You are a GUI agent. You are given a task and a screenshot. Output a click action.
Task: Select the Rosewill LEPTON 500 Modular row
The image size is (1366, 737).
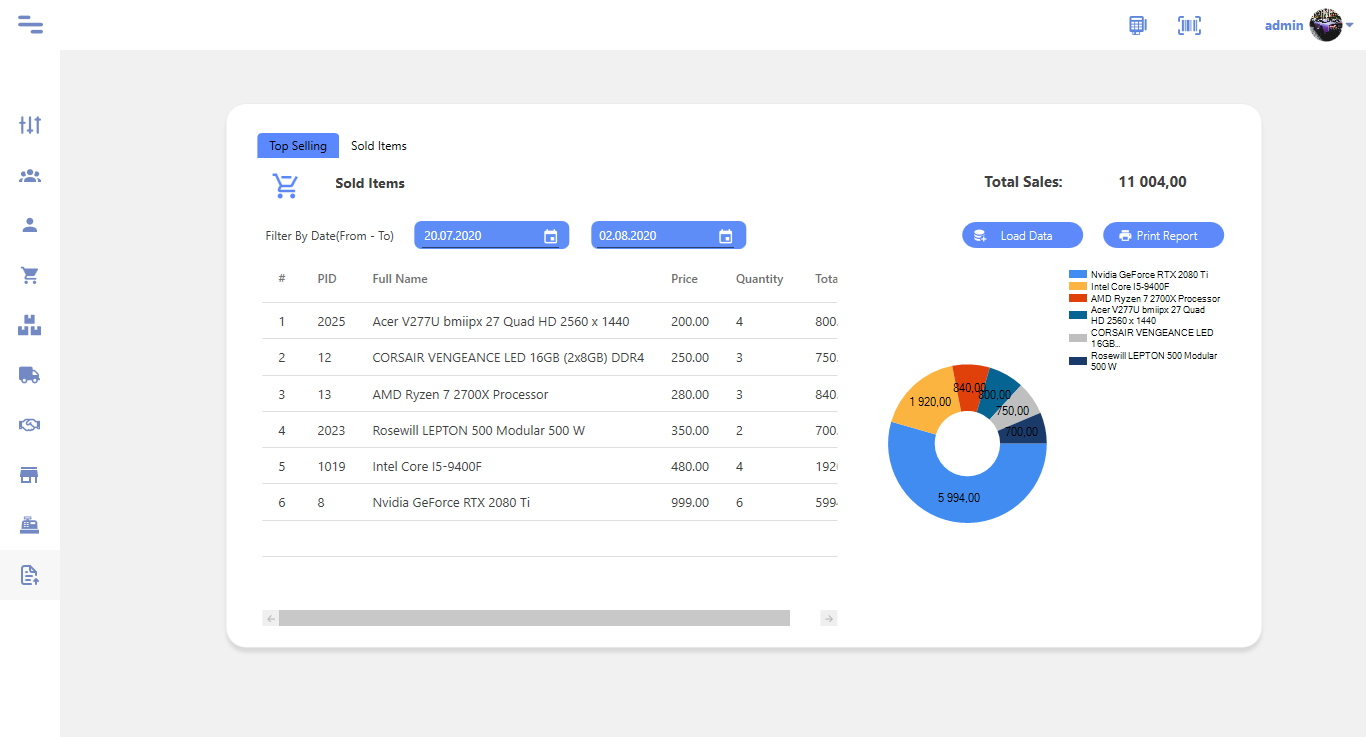549,430
